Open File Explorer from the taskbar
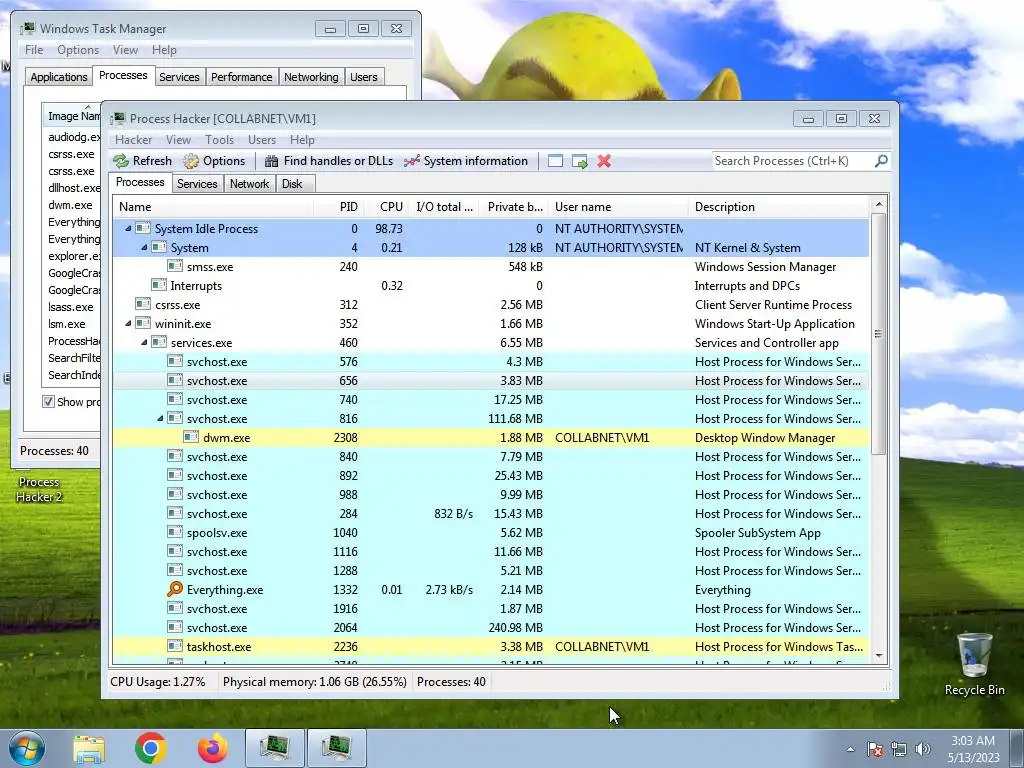 tap(89, 748)
